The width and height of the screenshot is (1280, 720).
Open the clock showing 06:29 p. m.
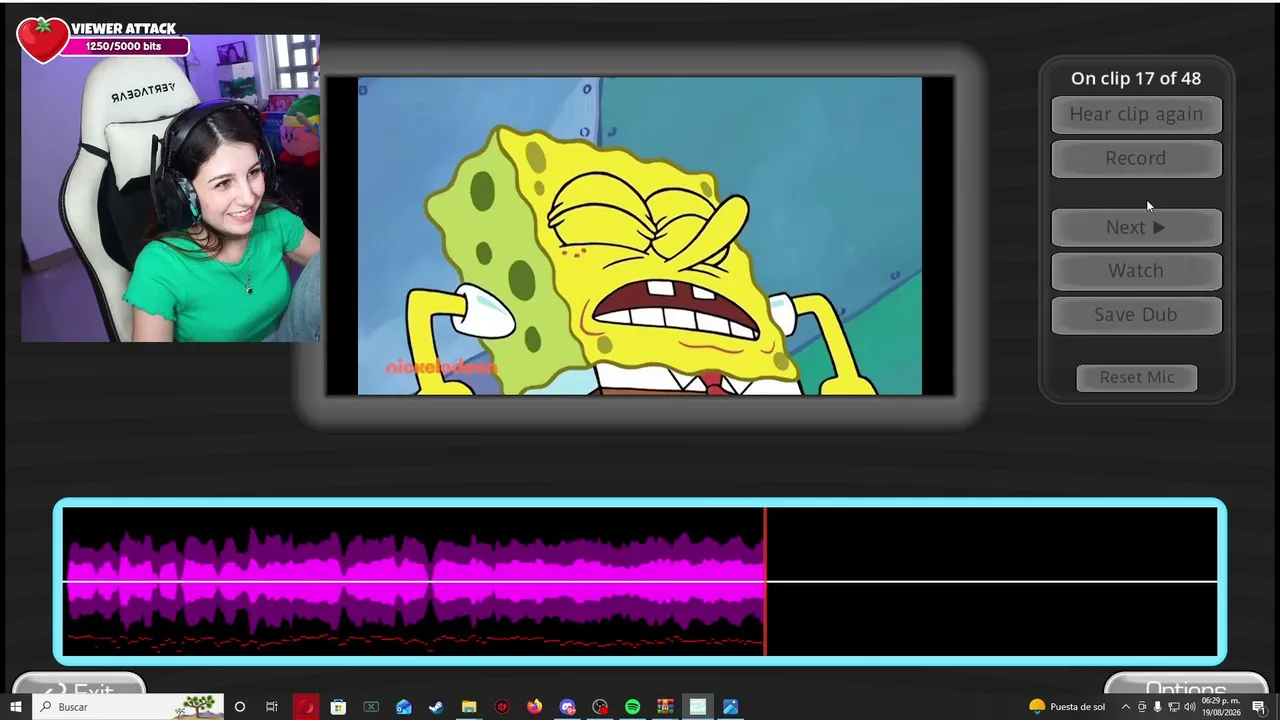coord(1222,707)
